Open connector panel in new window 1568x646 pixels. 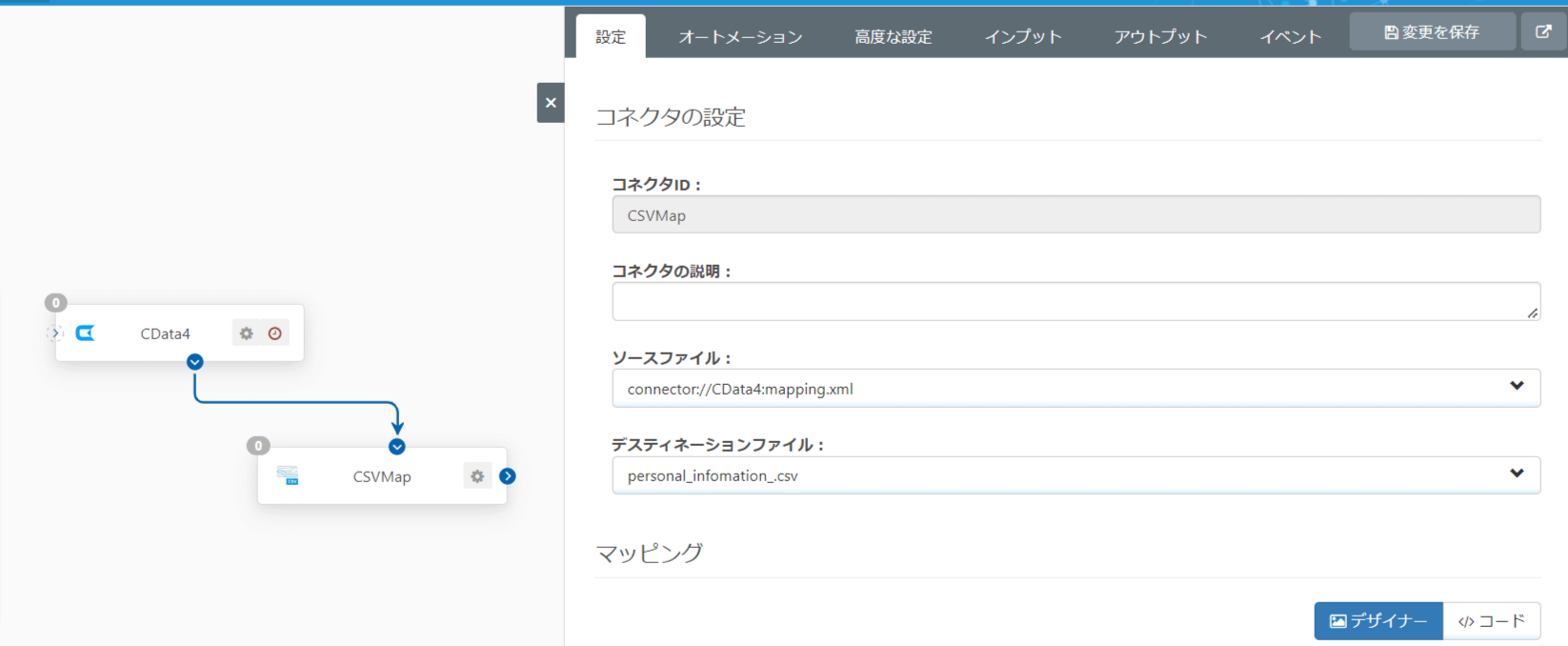point(1543,32)
